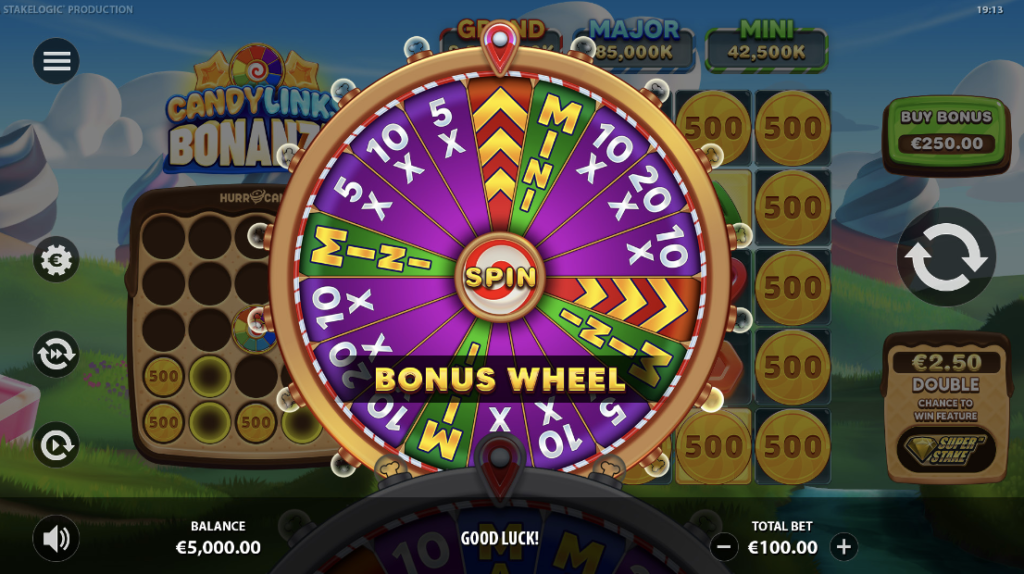Click the total bet €100.00 value

tap(782, 547)
